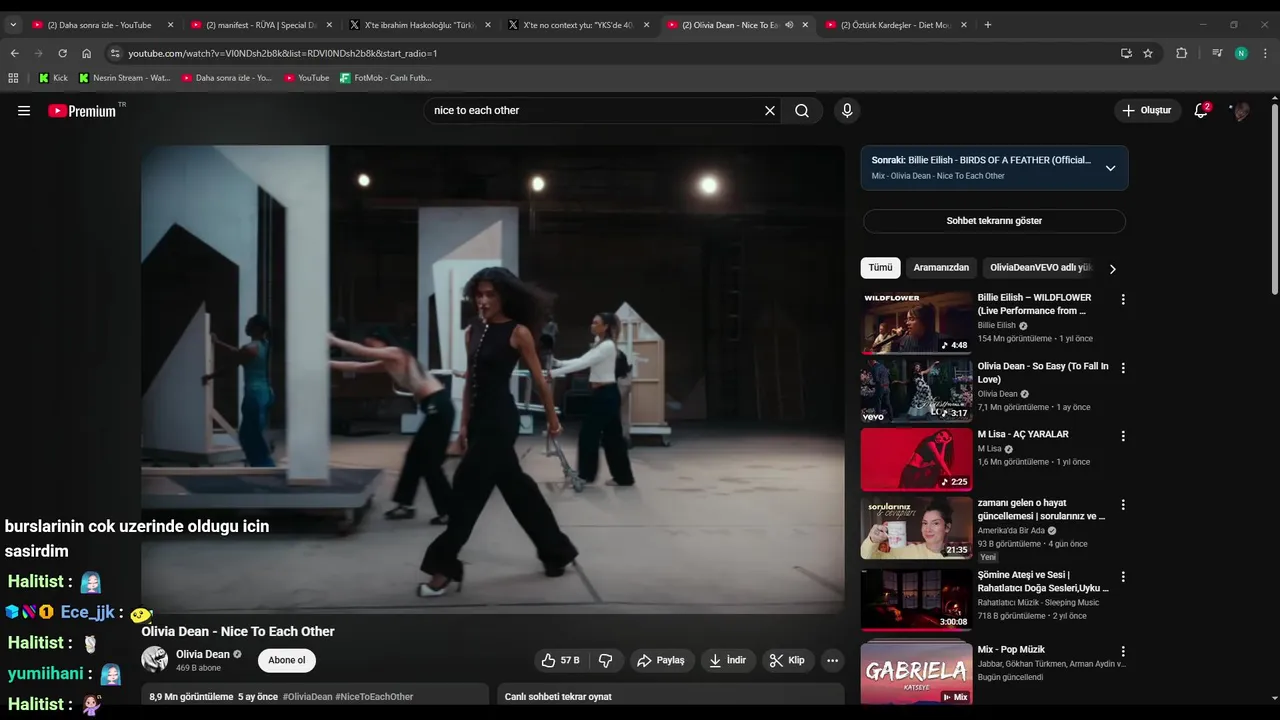This screenshot has height=720, width=1280.
Task: Like the video with thumbs up
Action: point(560,660)
